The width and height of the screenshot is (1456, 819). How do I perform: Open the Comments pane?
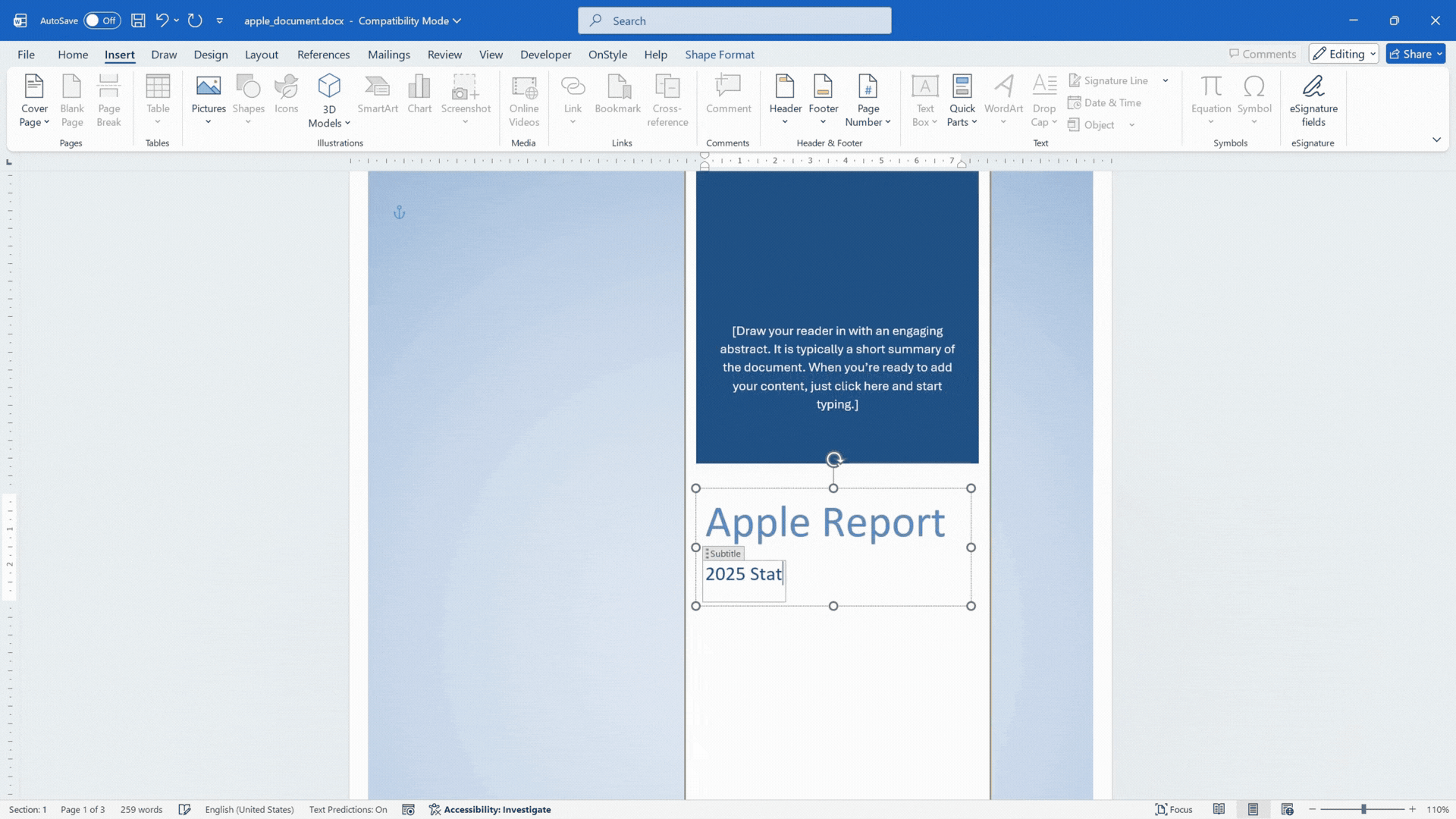coord(1263,54)
